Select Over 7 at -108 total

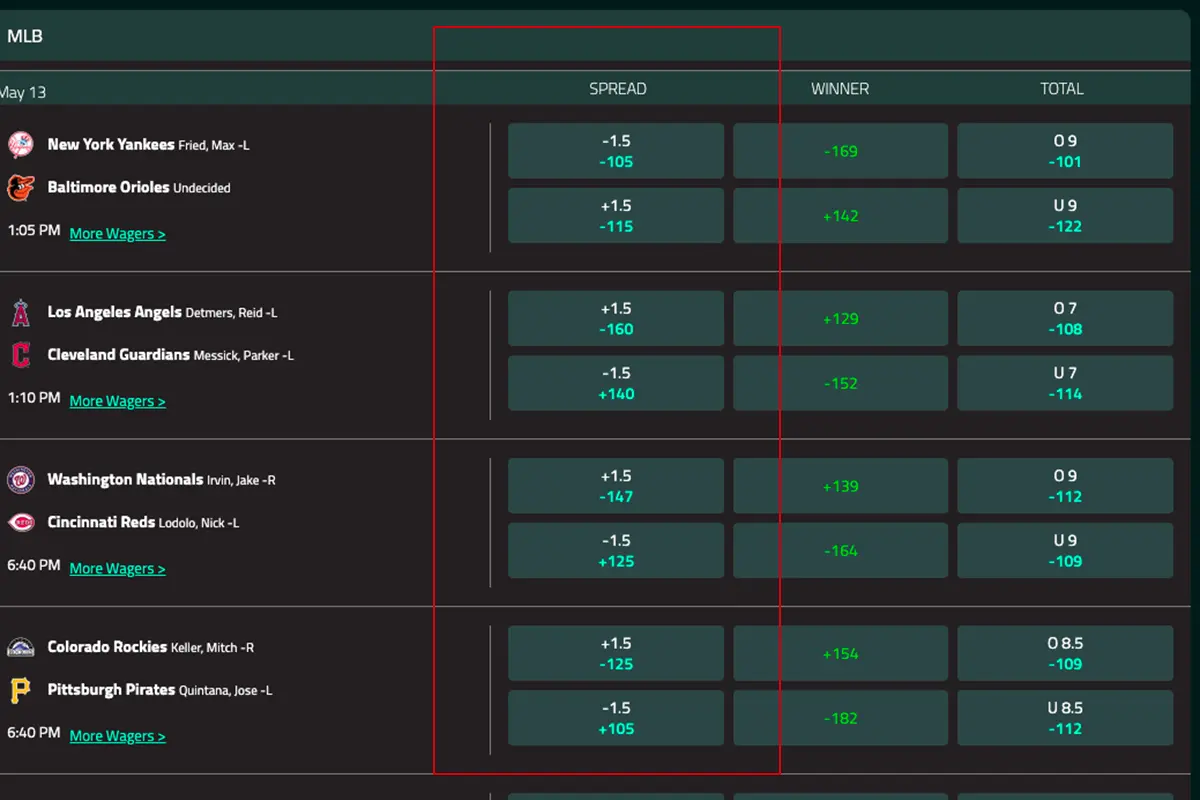1065,319
